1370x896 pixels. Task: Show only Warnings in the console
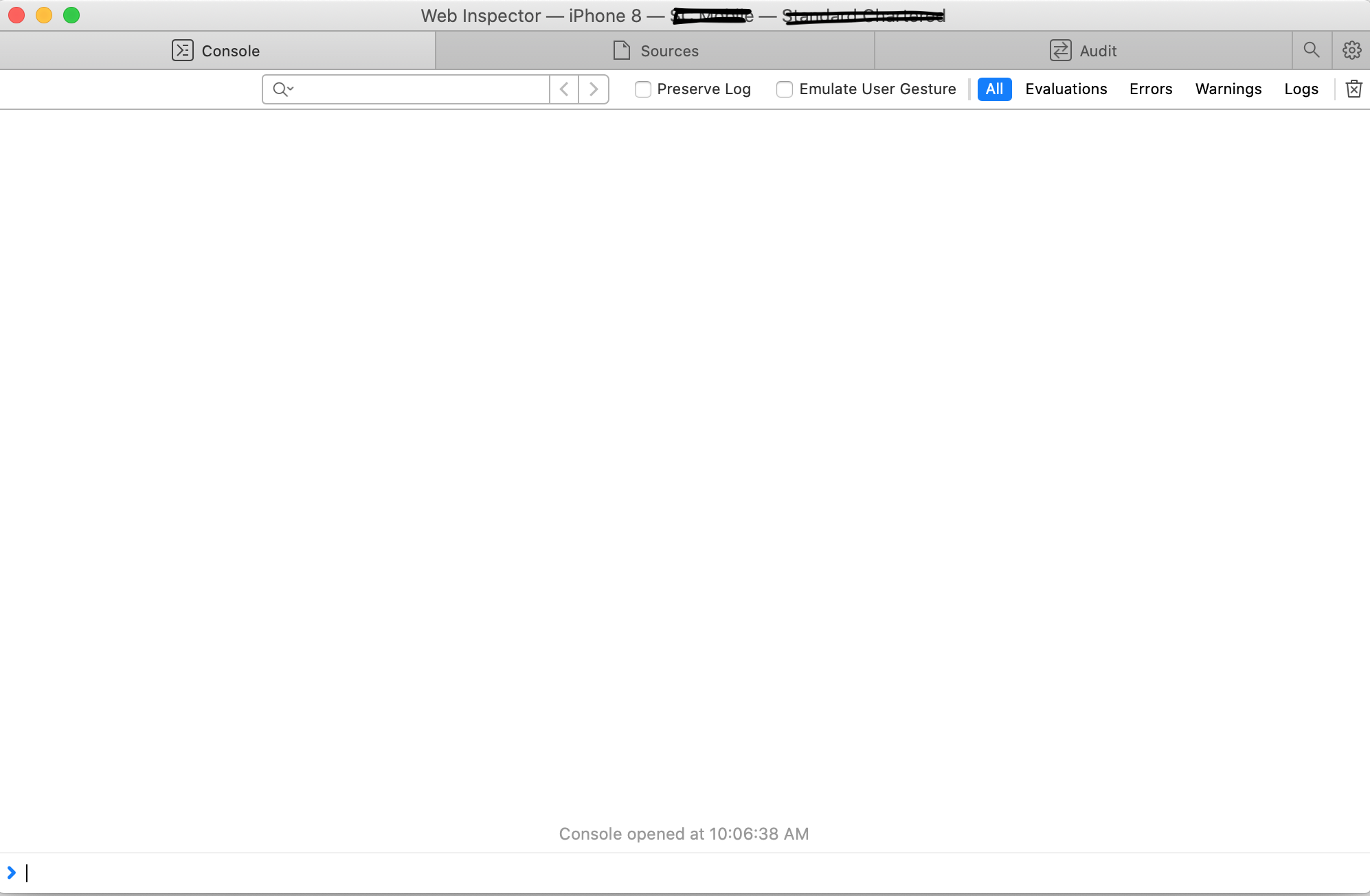click(x=1228, y=89)
